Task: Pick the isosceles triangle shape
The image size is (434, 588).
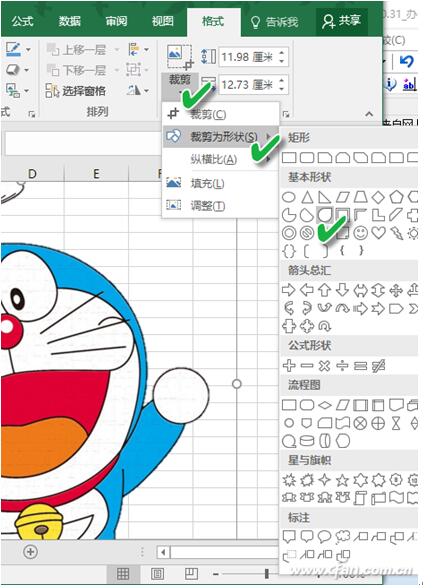Action: point(307,197)
